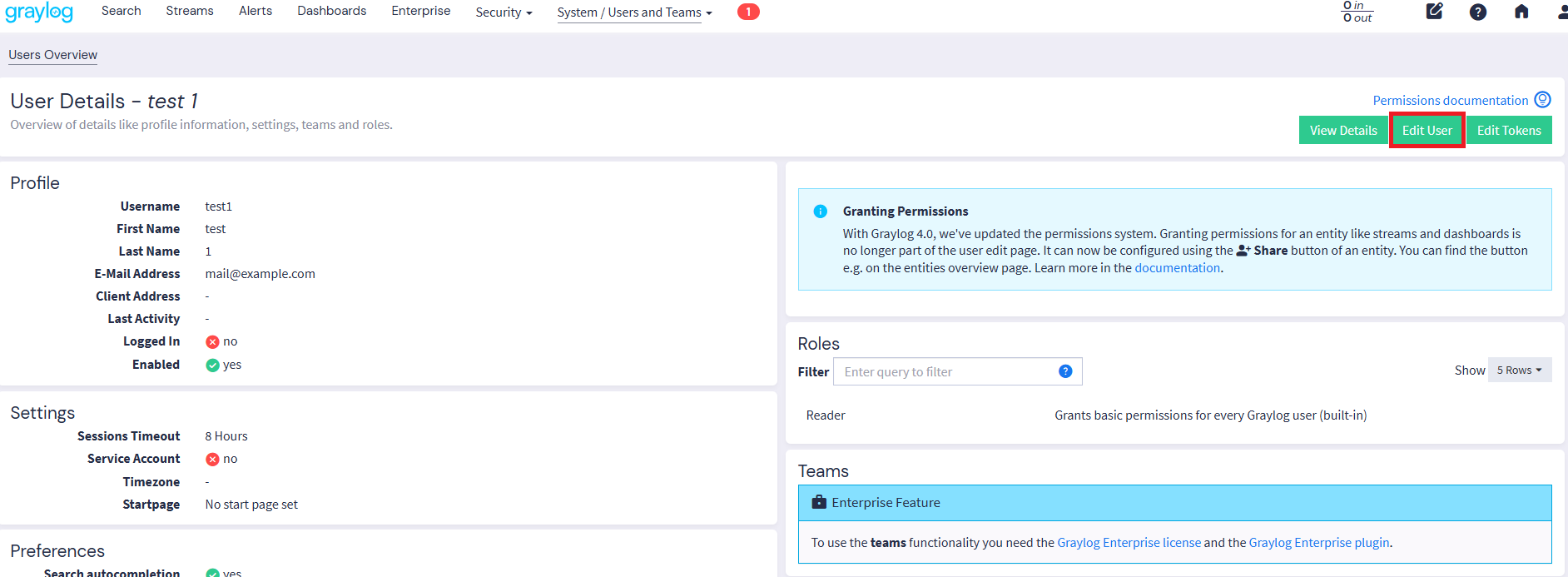This screenshot has height=577, width=1568.
Task: Expand the Security dropdown menu
Action: 503,12
